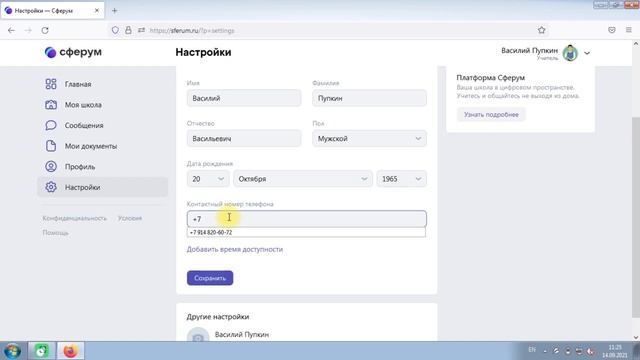Click the shield tracking protection icon
Viewport: 640px width, 360px height.
point(115,30)
